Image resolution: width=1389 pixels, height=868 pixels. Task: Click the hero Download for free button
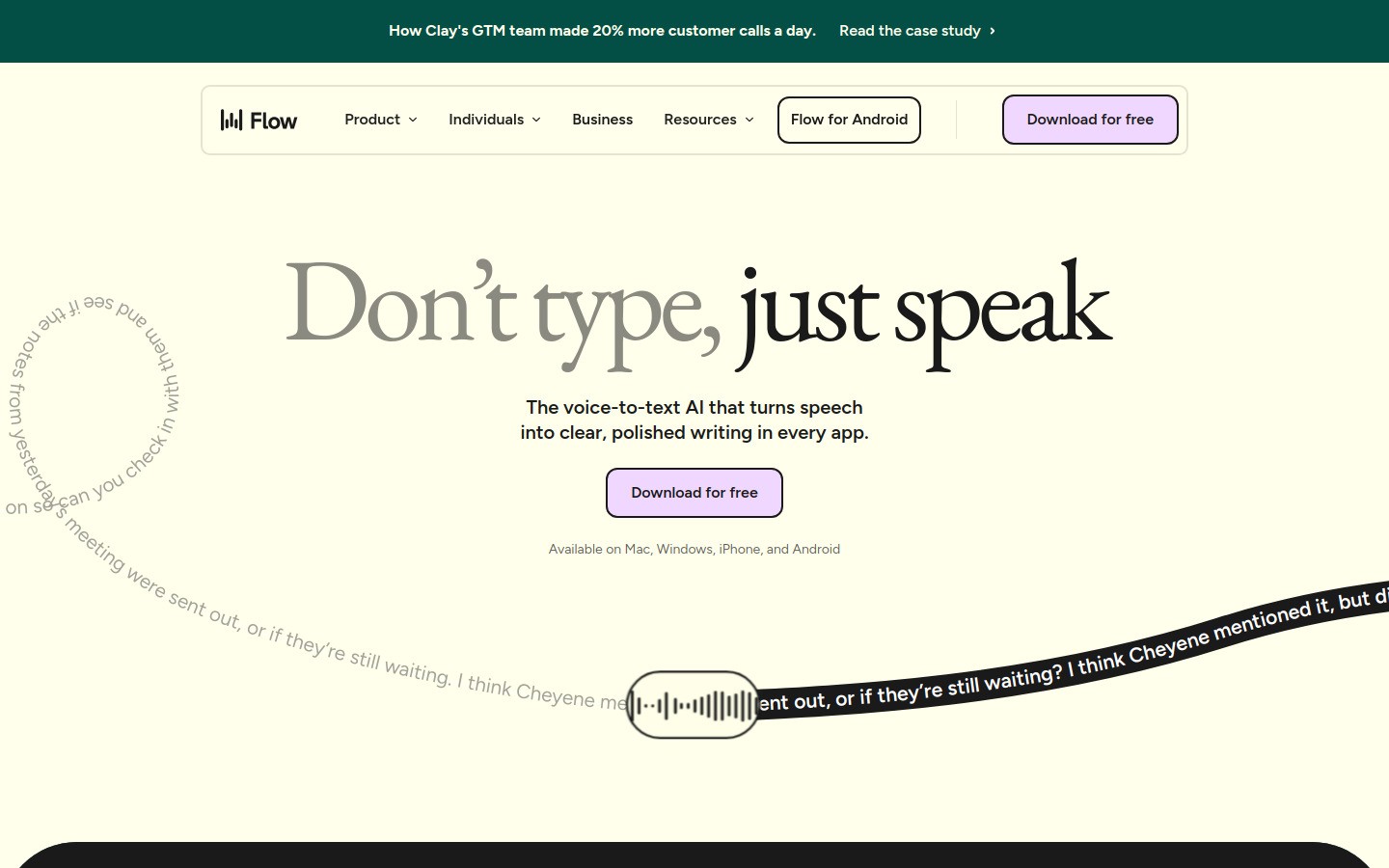694,492
